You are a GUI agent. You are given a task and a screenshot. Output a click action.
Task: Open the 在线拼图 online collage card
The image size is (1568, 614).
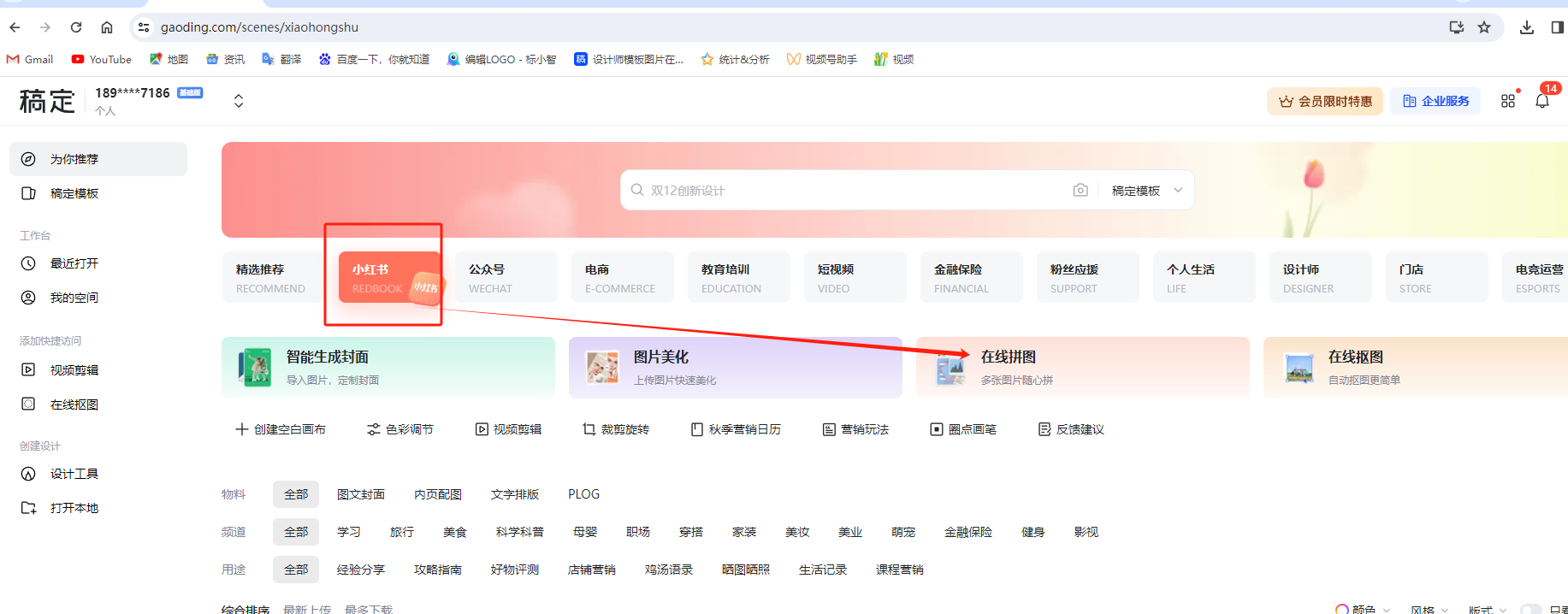(1081, 367)
